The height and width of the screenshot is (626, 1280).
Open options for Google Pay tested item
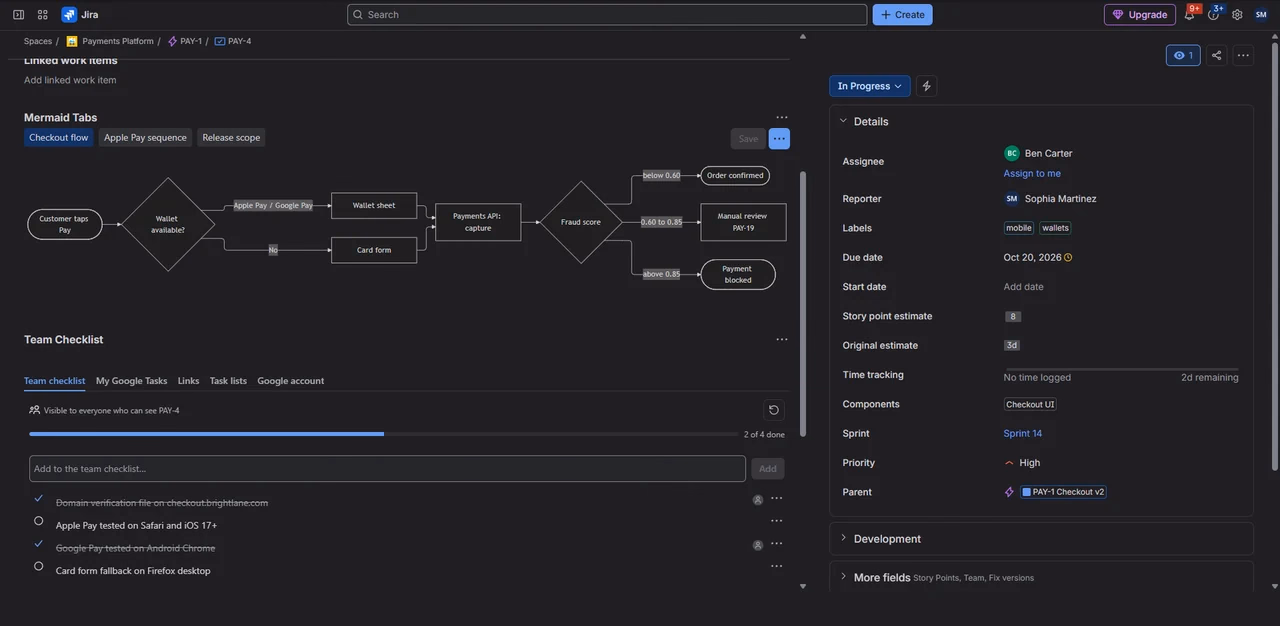pyautogui.click(x=776, y=544)
